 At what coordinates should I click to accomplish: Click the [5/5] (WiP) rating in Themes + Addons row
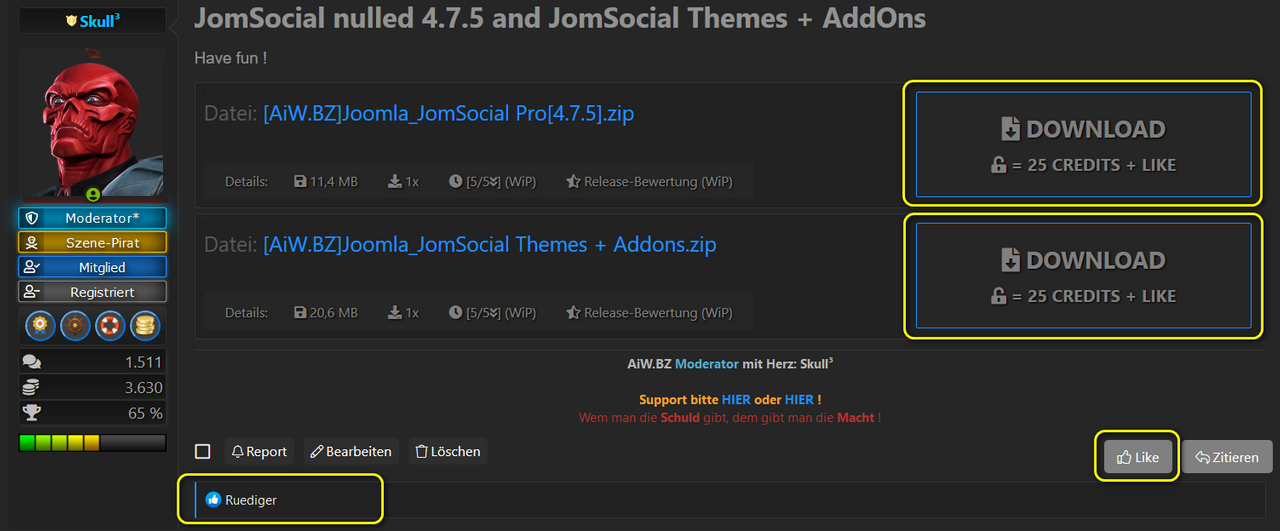point(501,313)
